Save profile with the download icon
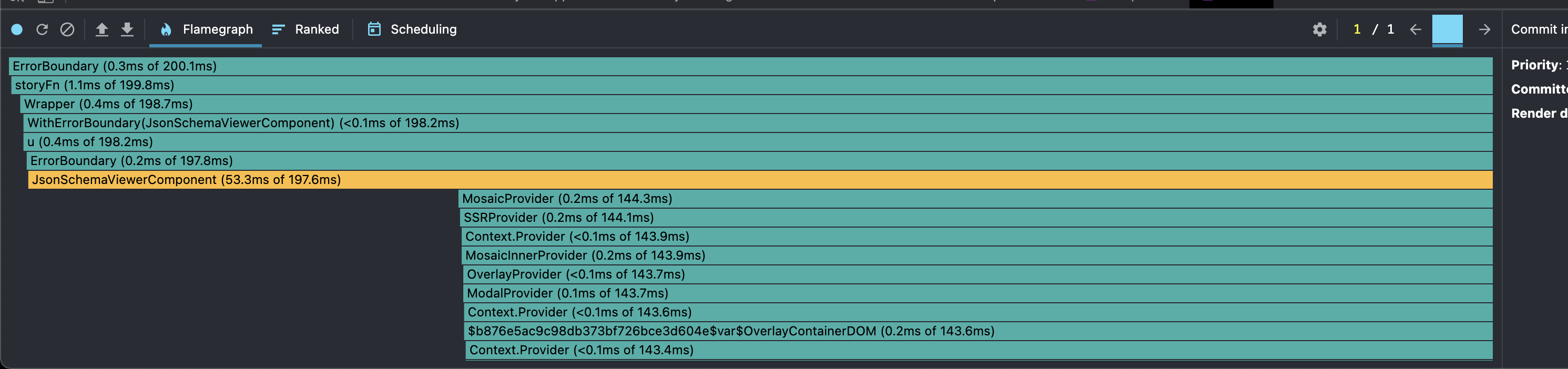 (127, 29)
